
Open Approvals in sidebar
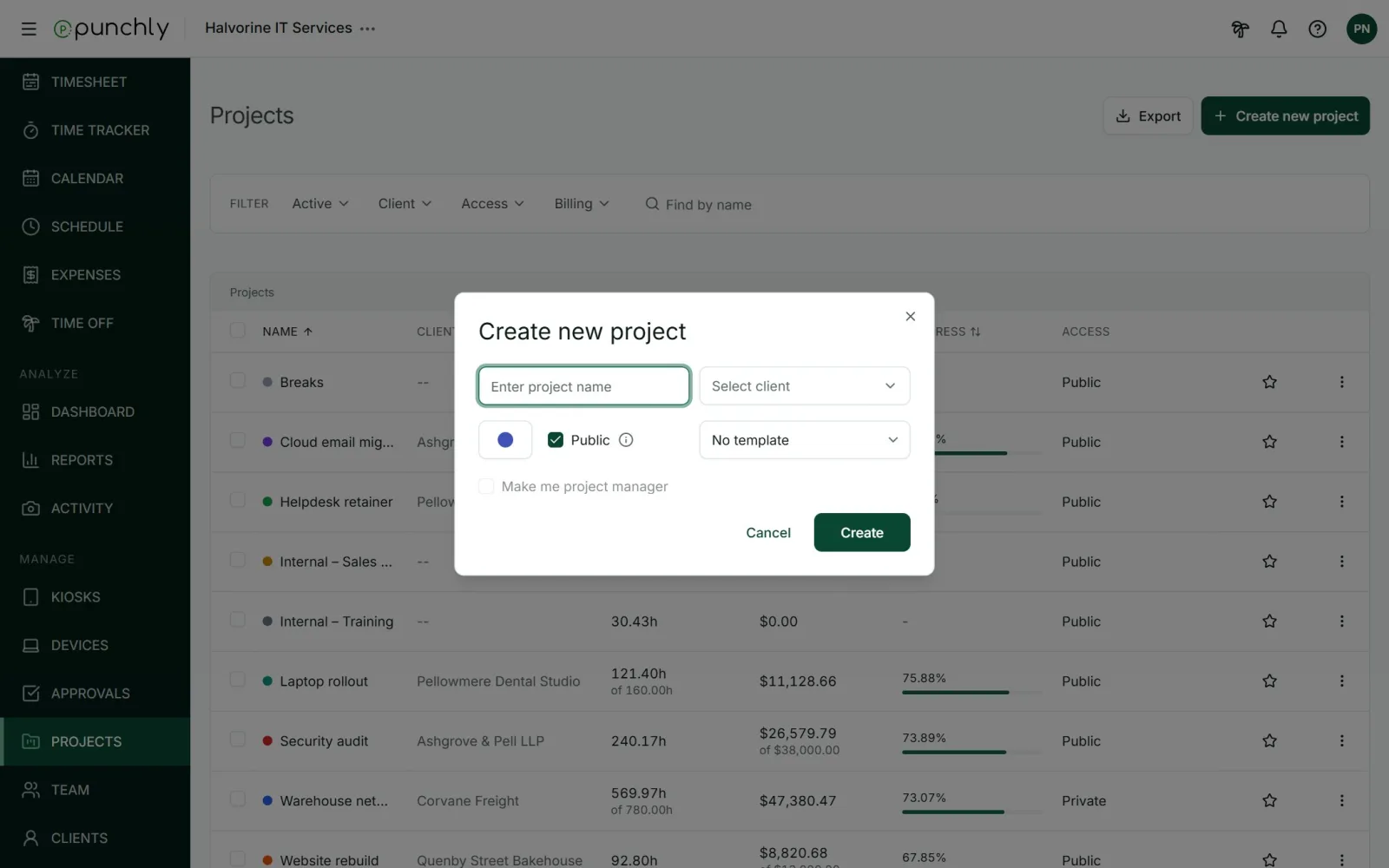pos(95,694)
